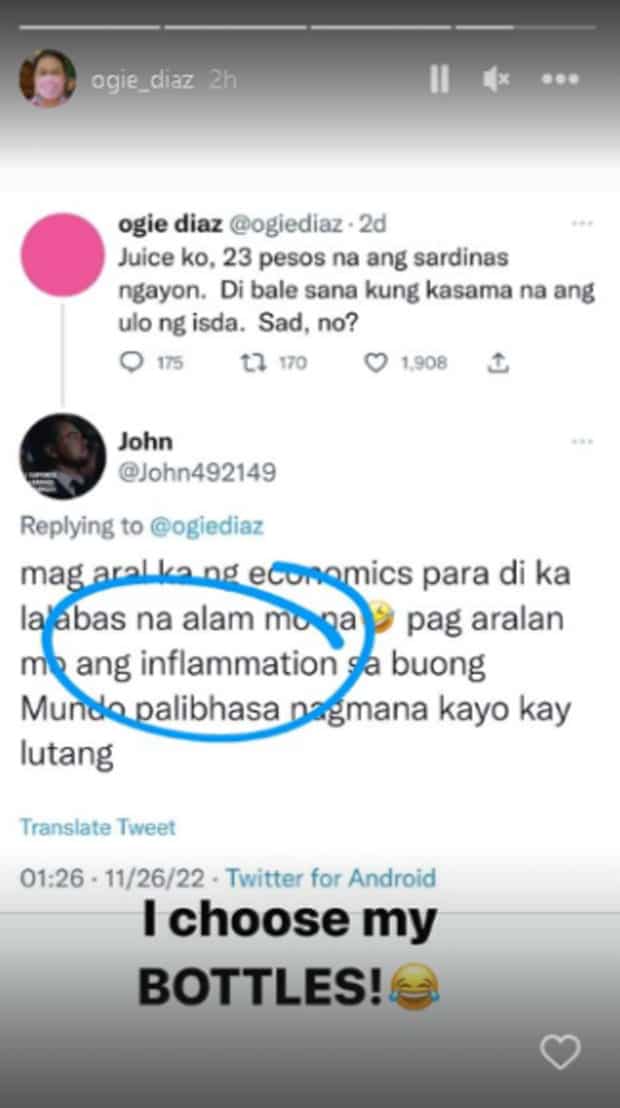Open the @John492149 handle
Screen dimensions: 620x1108
pyautogui.click(x=197, y=472)
